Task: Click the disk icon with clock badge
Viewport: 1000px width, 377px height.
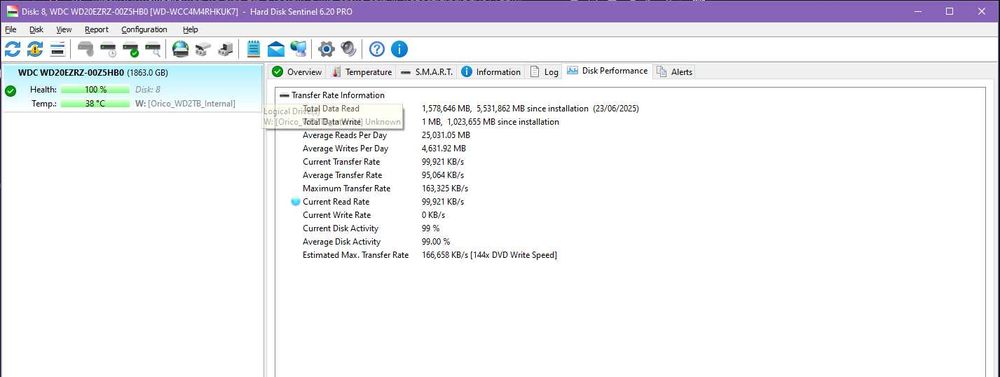Action: (108, 49)
